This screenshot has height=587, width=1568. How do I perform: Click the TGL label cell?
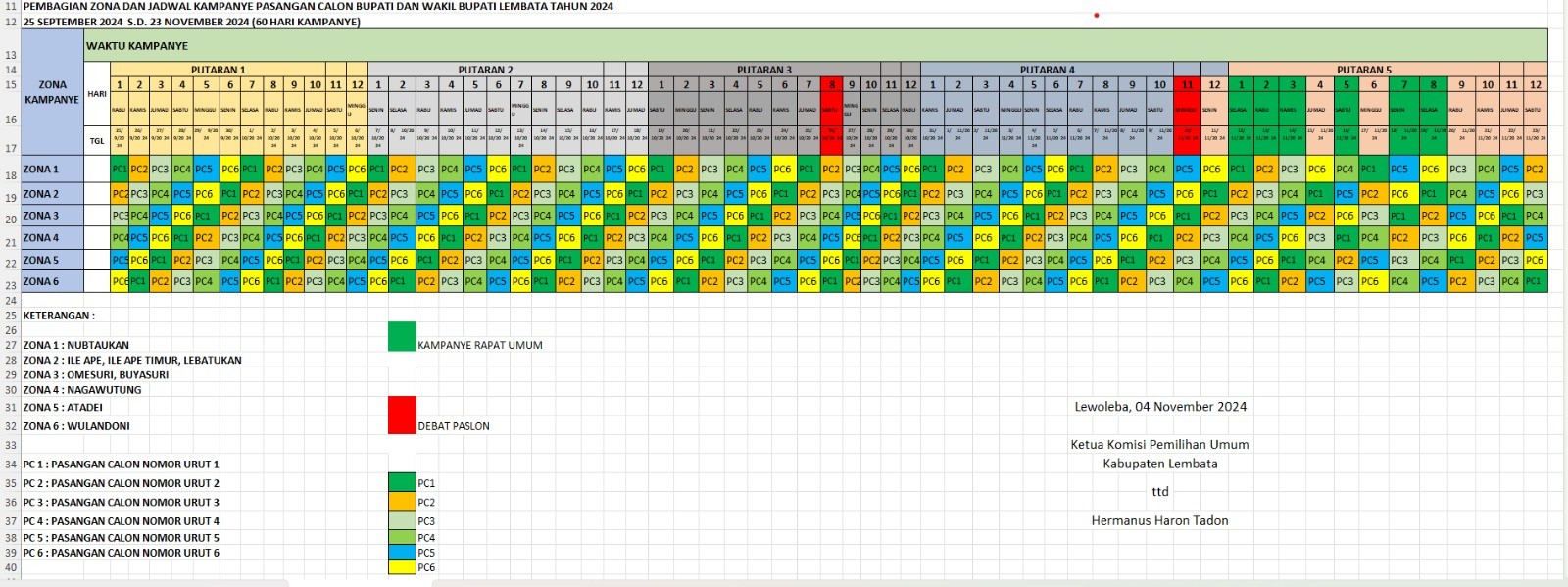pyautogui.click(x=97, y=141)
